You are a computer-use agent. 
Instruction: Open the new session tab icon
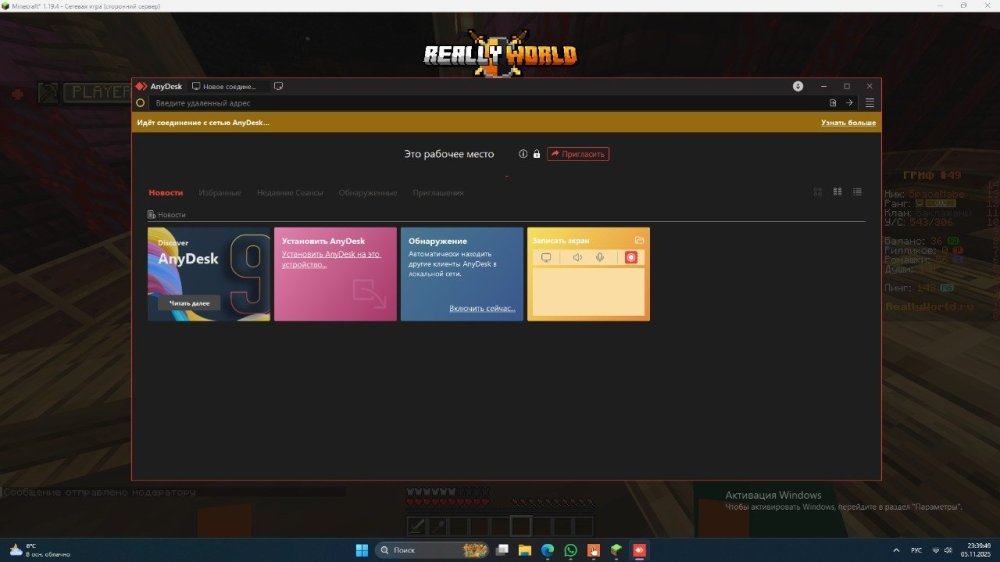click(278, 86)
